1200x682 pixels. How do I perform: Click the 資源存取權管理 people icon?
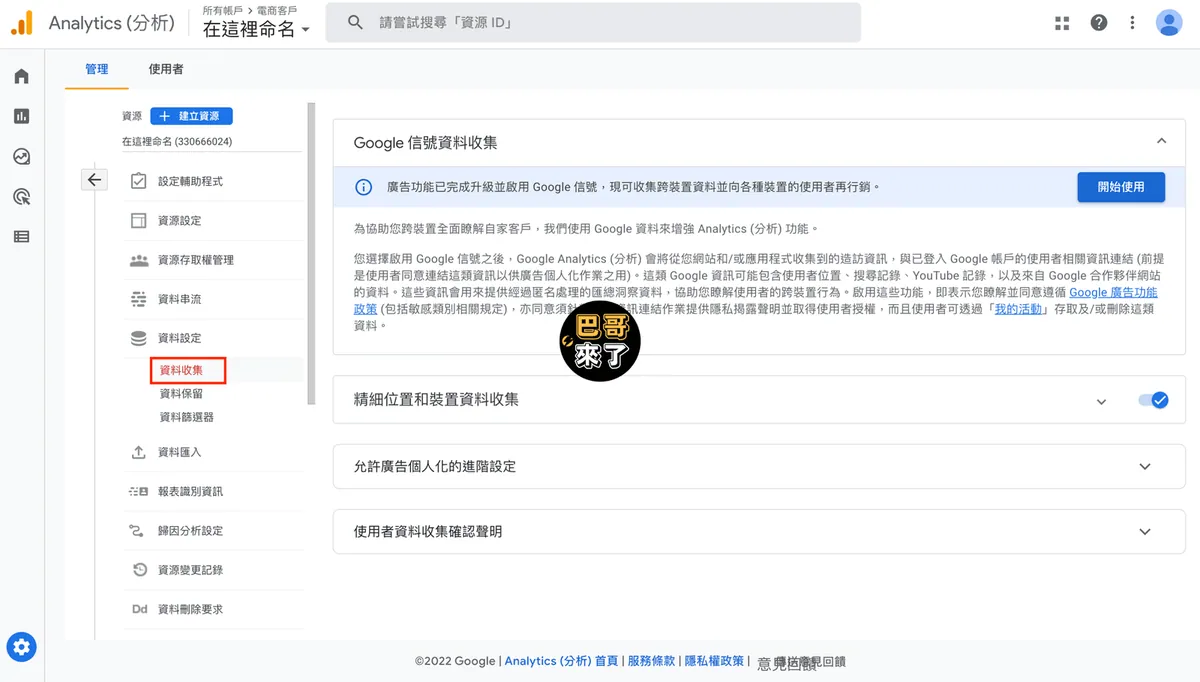139,260
